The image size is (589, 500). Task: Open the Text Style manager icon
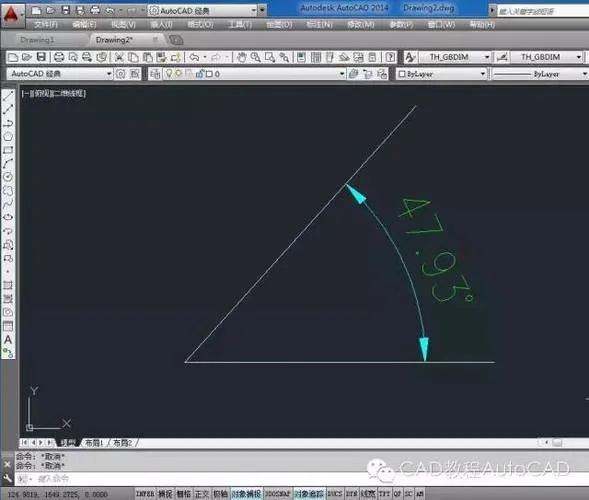point(410,57)
